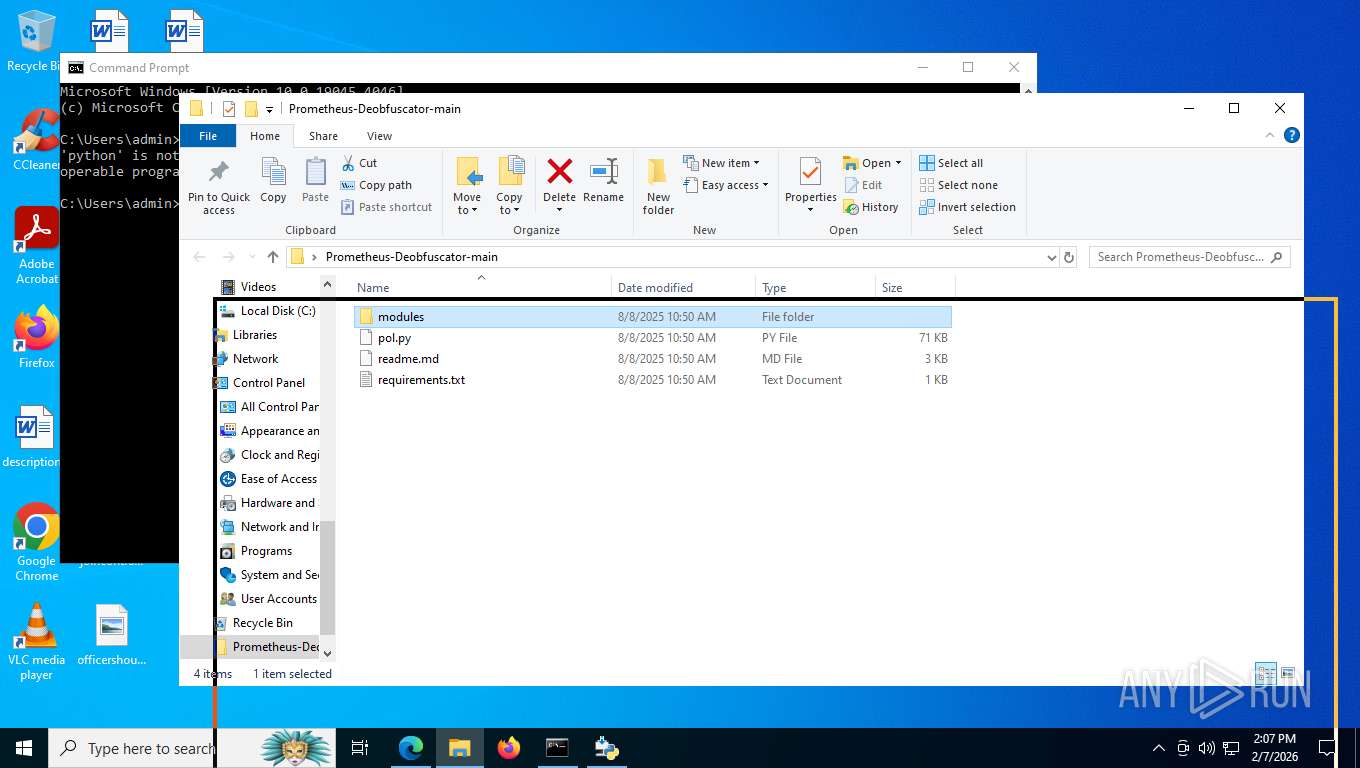Viewport: 1360px width, 768px height.
Task: Open CCleaner desktop shortcut
Action: coord(36,140)
